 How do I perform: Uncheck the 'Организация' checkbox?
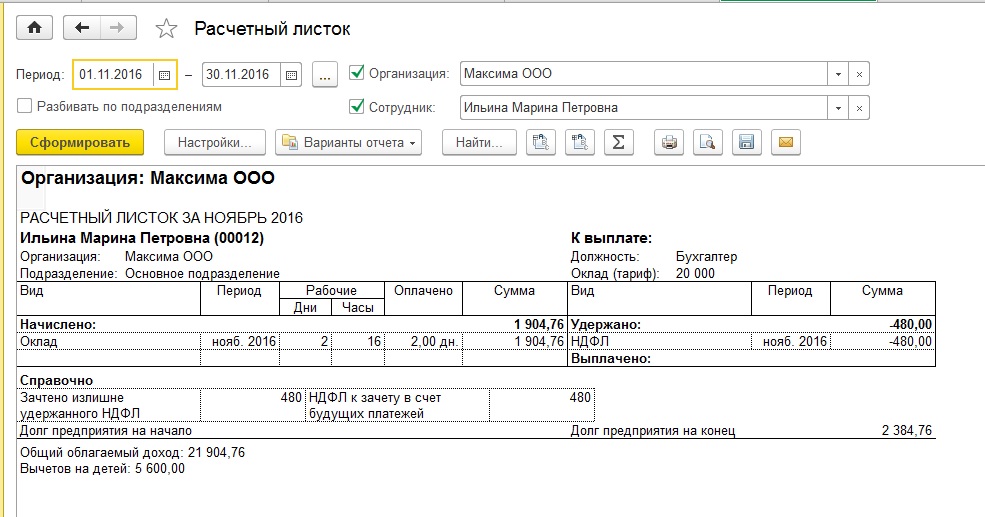356,73
